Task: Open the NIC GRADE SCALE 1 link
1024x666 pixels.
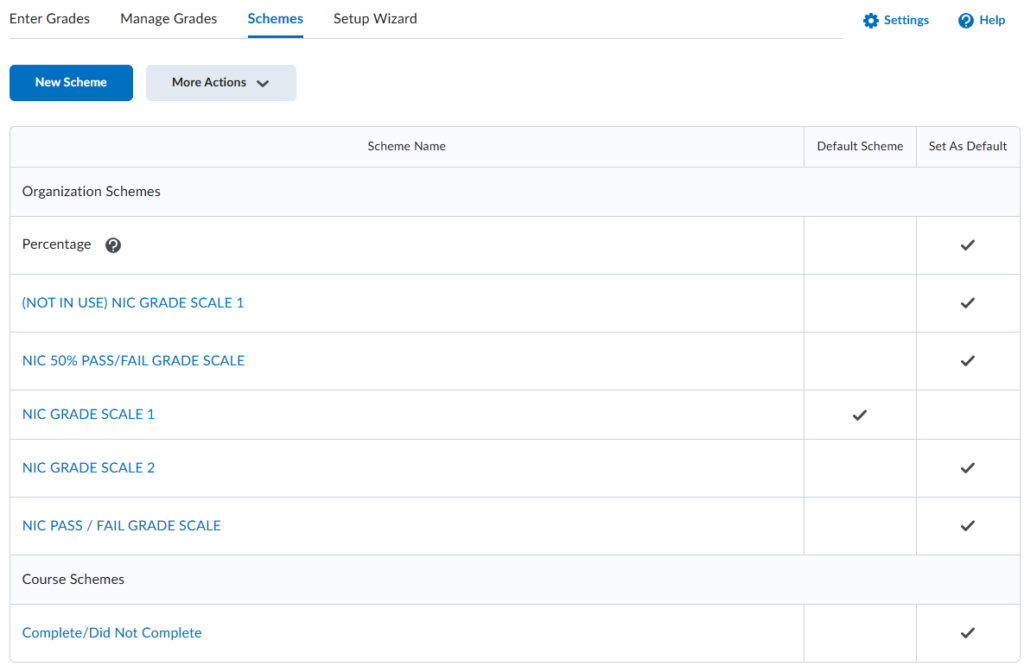Action: point(88,414)
